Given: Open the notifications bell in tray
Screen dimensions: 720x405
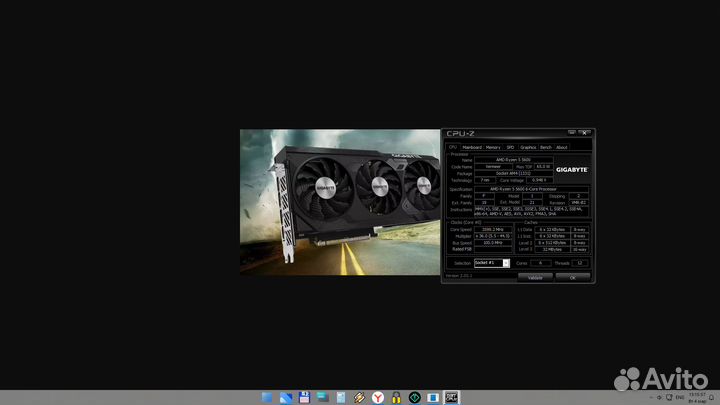Looking at the screenshot, I should tap(711, 398).
